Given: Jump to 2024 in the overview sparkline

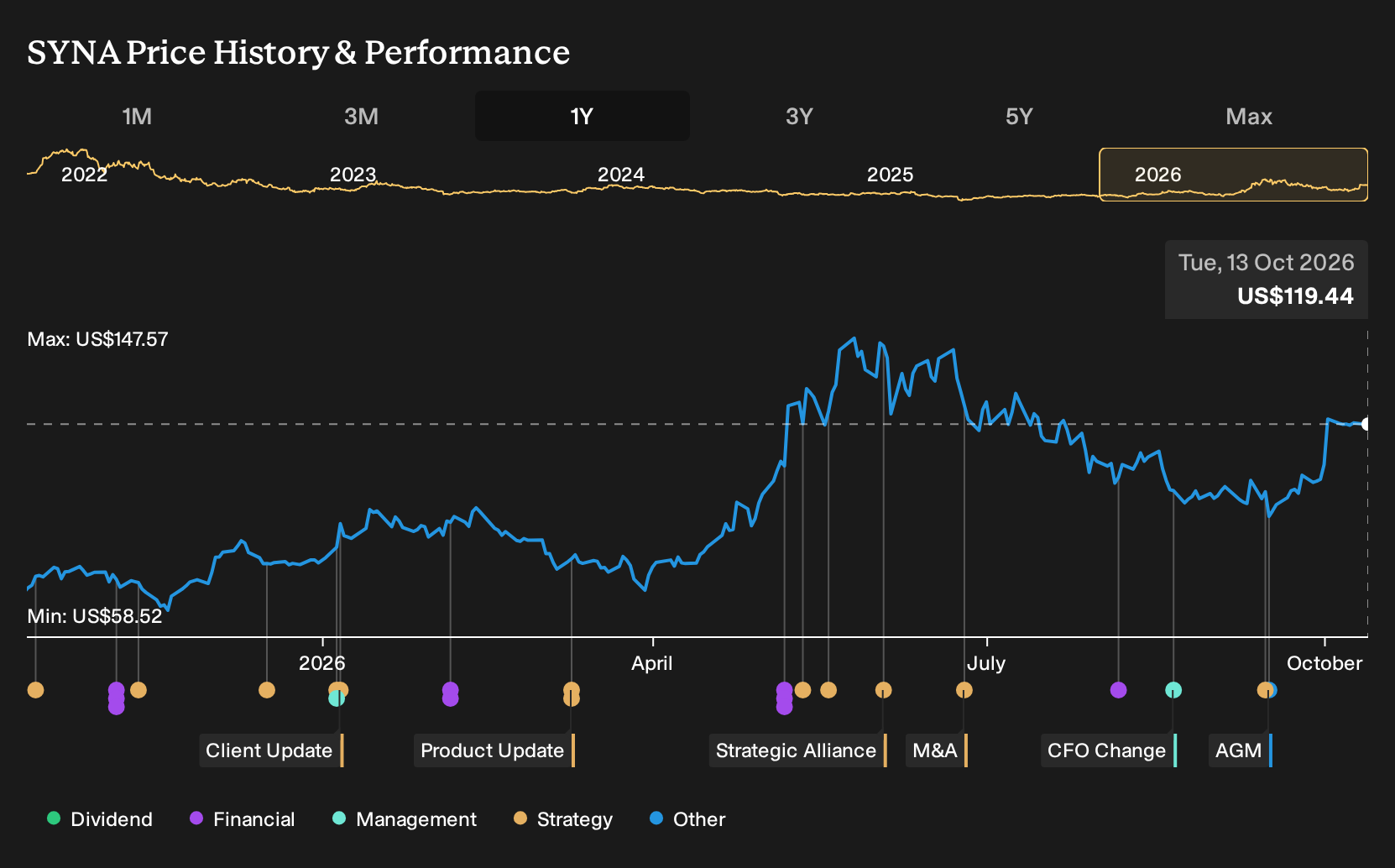Looking at the screenshot, I should pyautogui.click(x=621, y=175).
